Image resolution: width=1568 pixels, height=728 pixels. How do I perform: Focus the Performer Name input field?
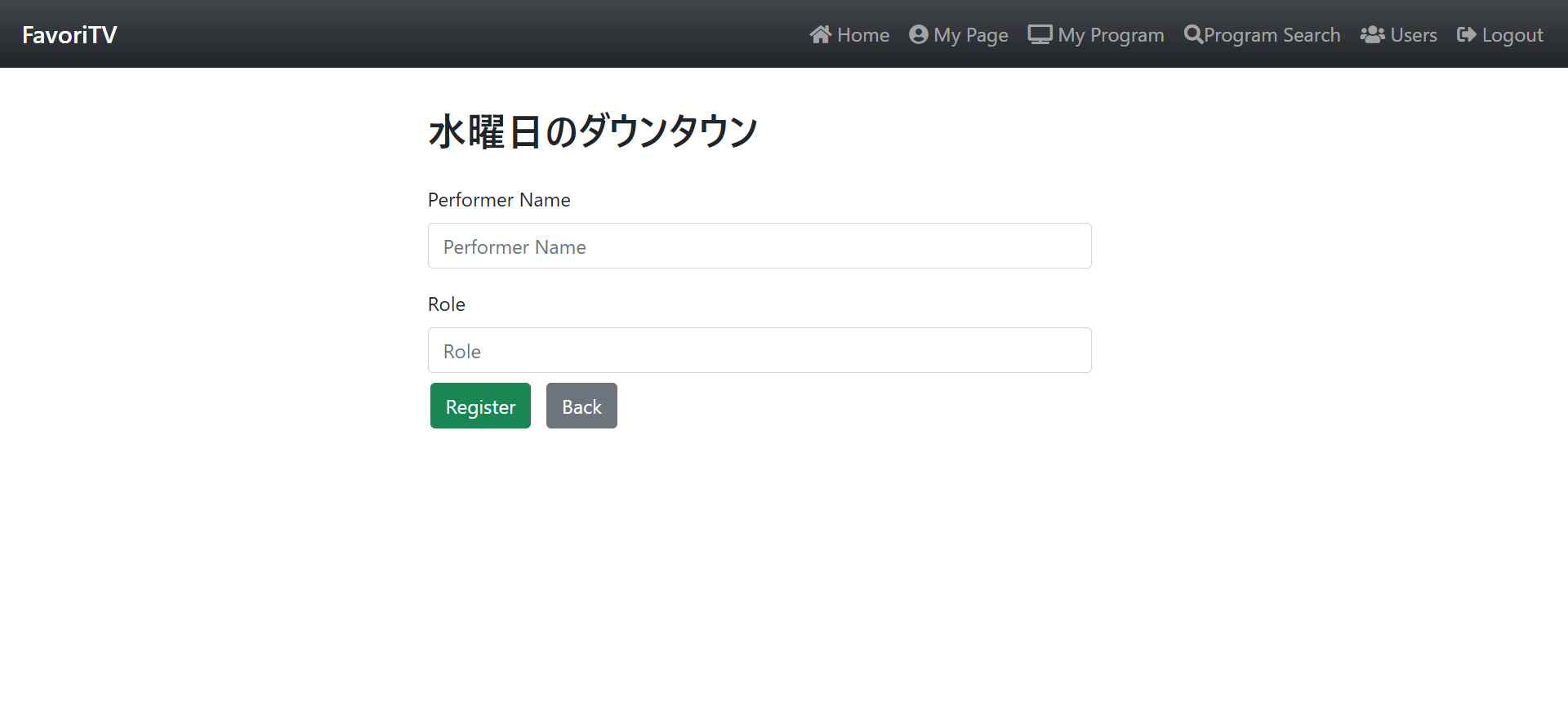(759, 246)
